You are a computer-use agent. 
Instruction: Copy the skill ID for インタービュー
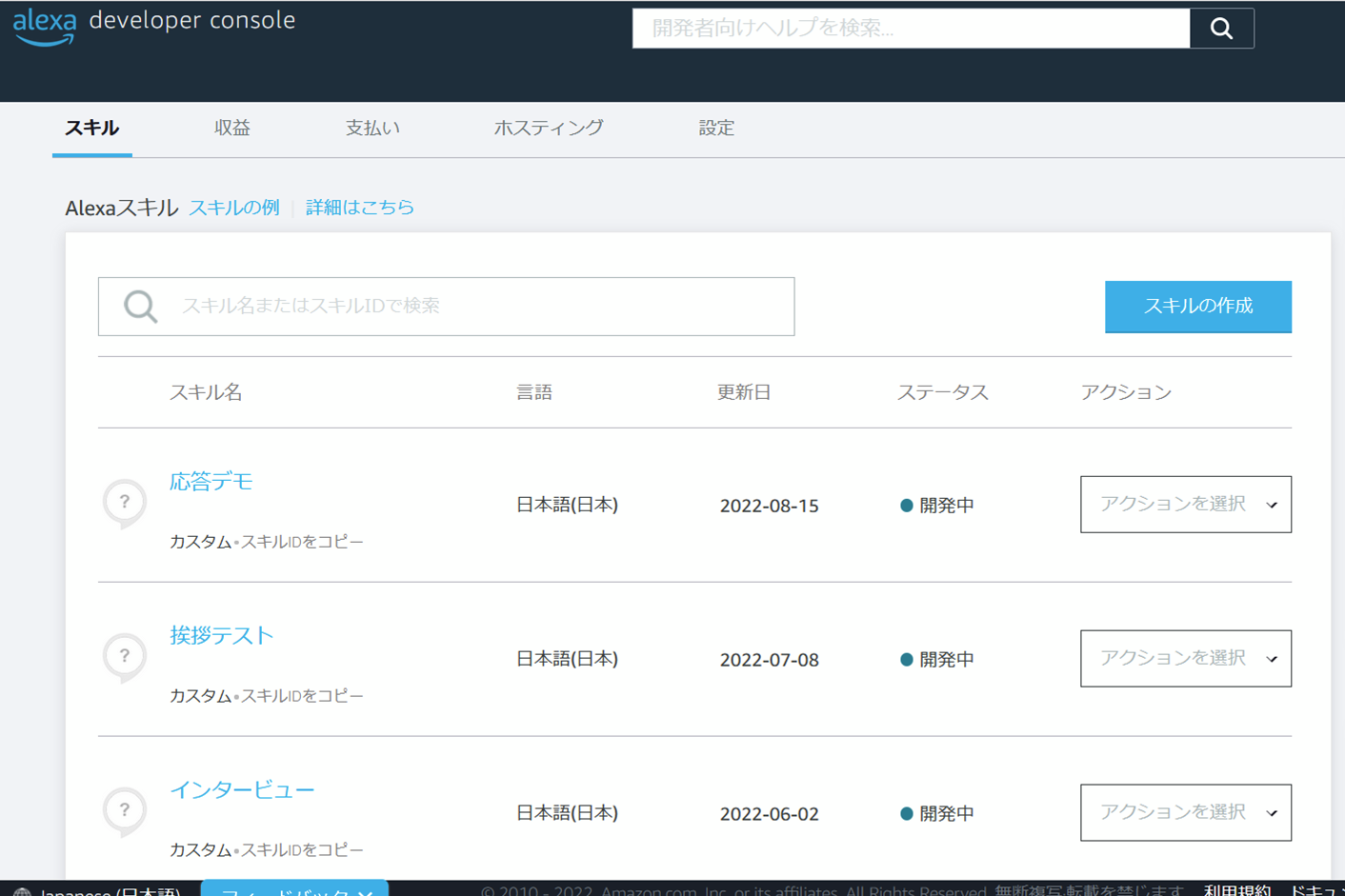302,850
